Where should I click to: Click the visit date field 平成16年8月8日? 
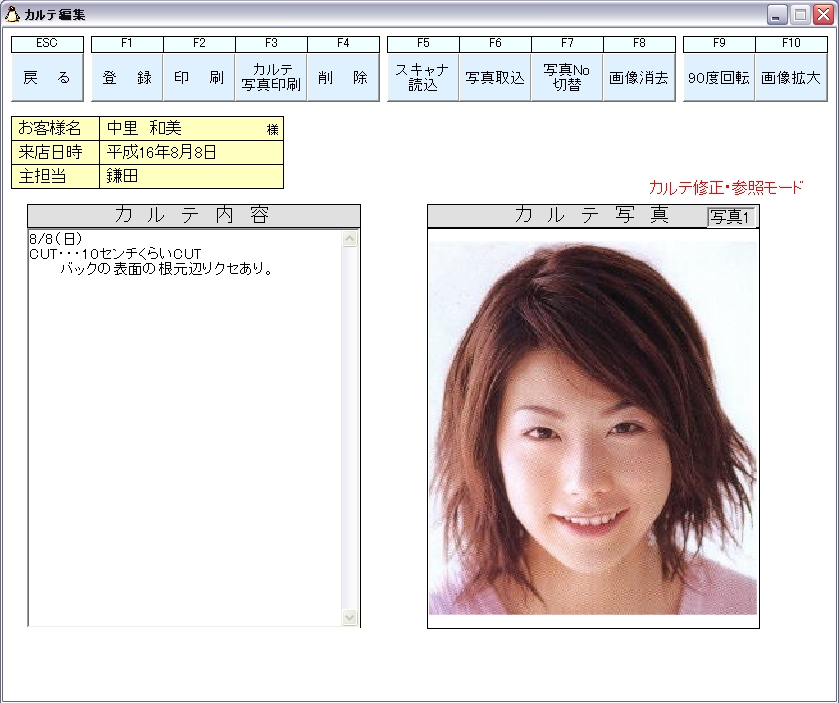click(x=190, y=153)
